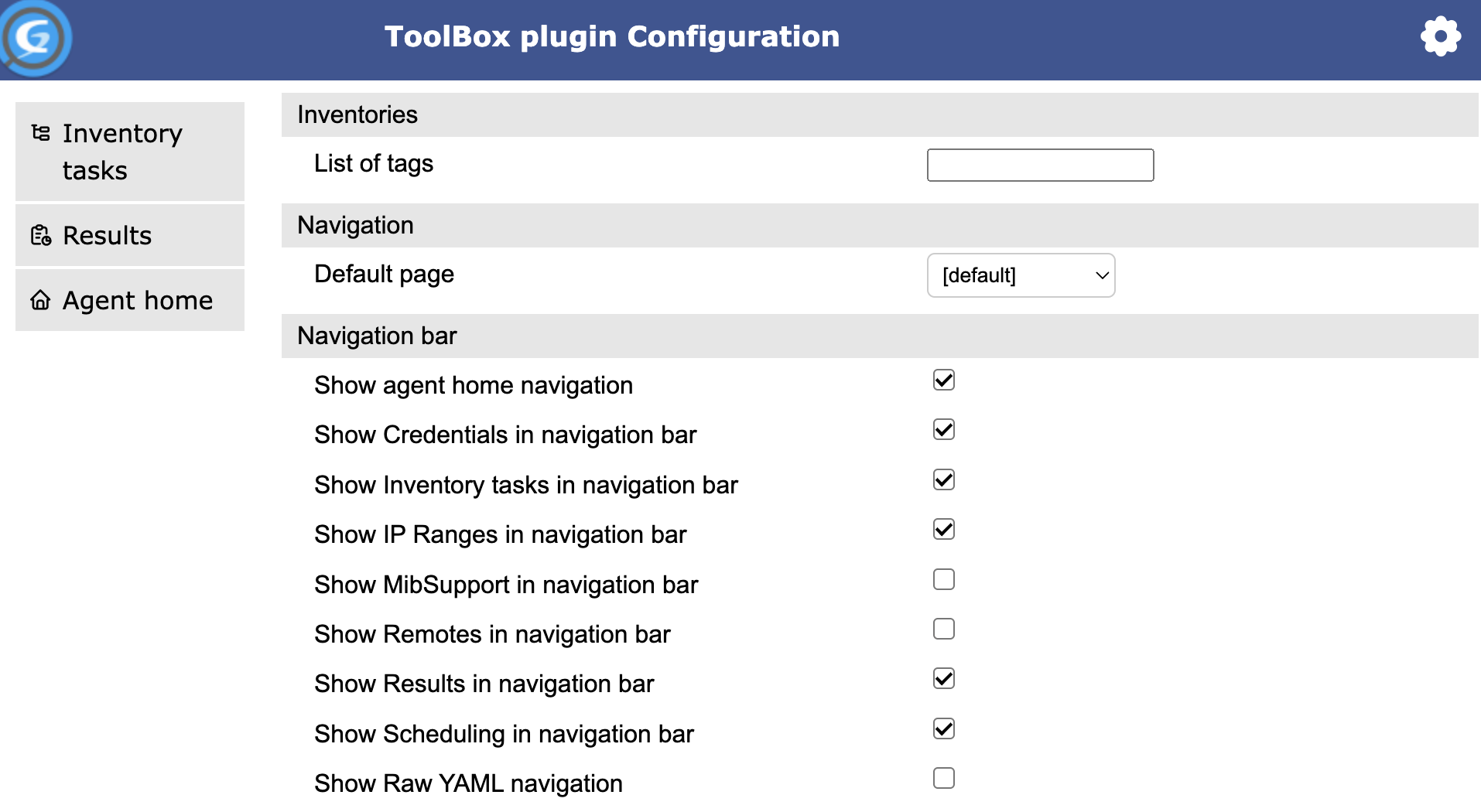Navigate to Agent home

pyautogui.click(x=130, y=300)
